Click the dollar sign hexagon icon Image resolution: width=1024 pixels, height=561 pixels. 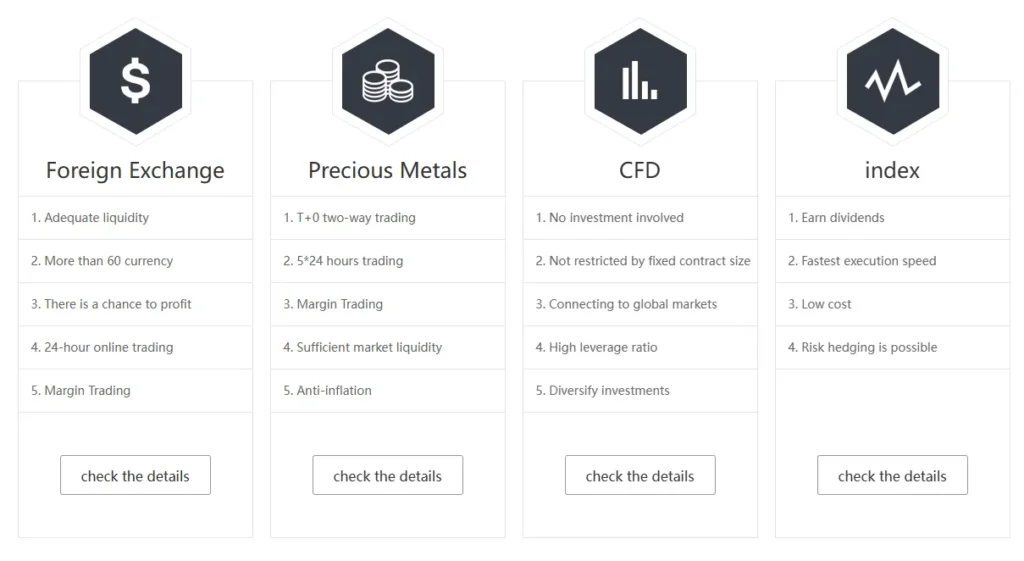coord(135,81)
